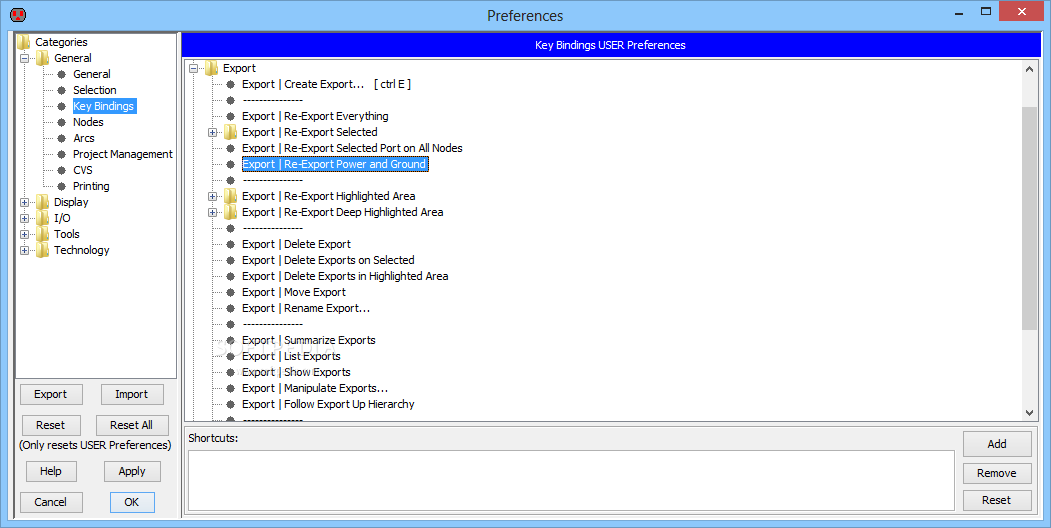Image resolution: width=1051 pixels, height=528 pixels.
Task: Click the Re-Export Selected folder icon
Action: [230, 132]
